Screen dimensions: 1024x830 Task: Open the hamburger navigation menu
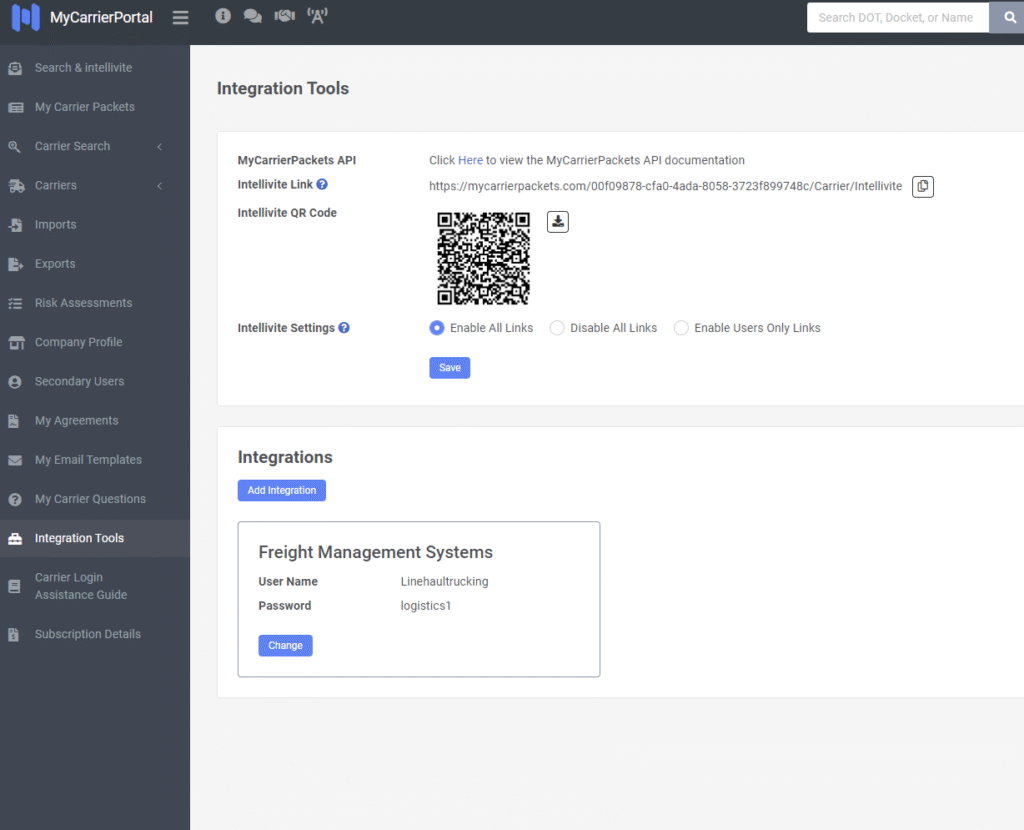click(x=180, y=17)
